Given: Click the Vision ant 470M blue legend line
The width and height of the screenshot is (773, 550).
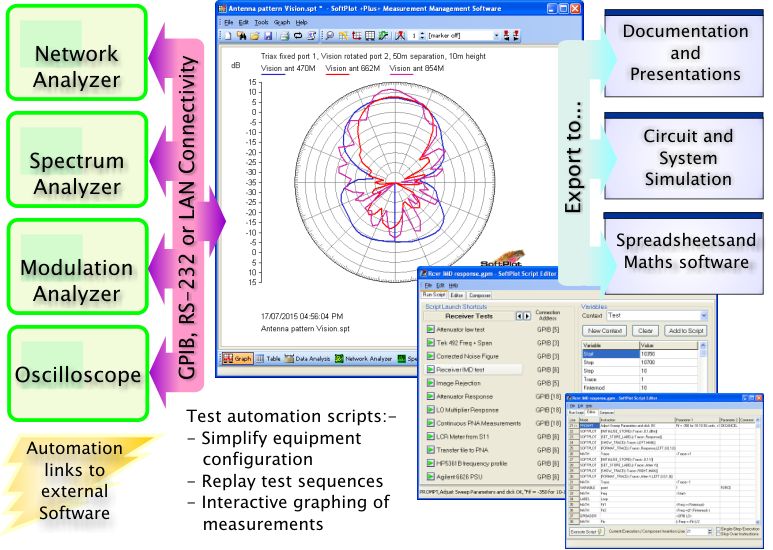Looking at the screenshot, I should 273,74.
